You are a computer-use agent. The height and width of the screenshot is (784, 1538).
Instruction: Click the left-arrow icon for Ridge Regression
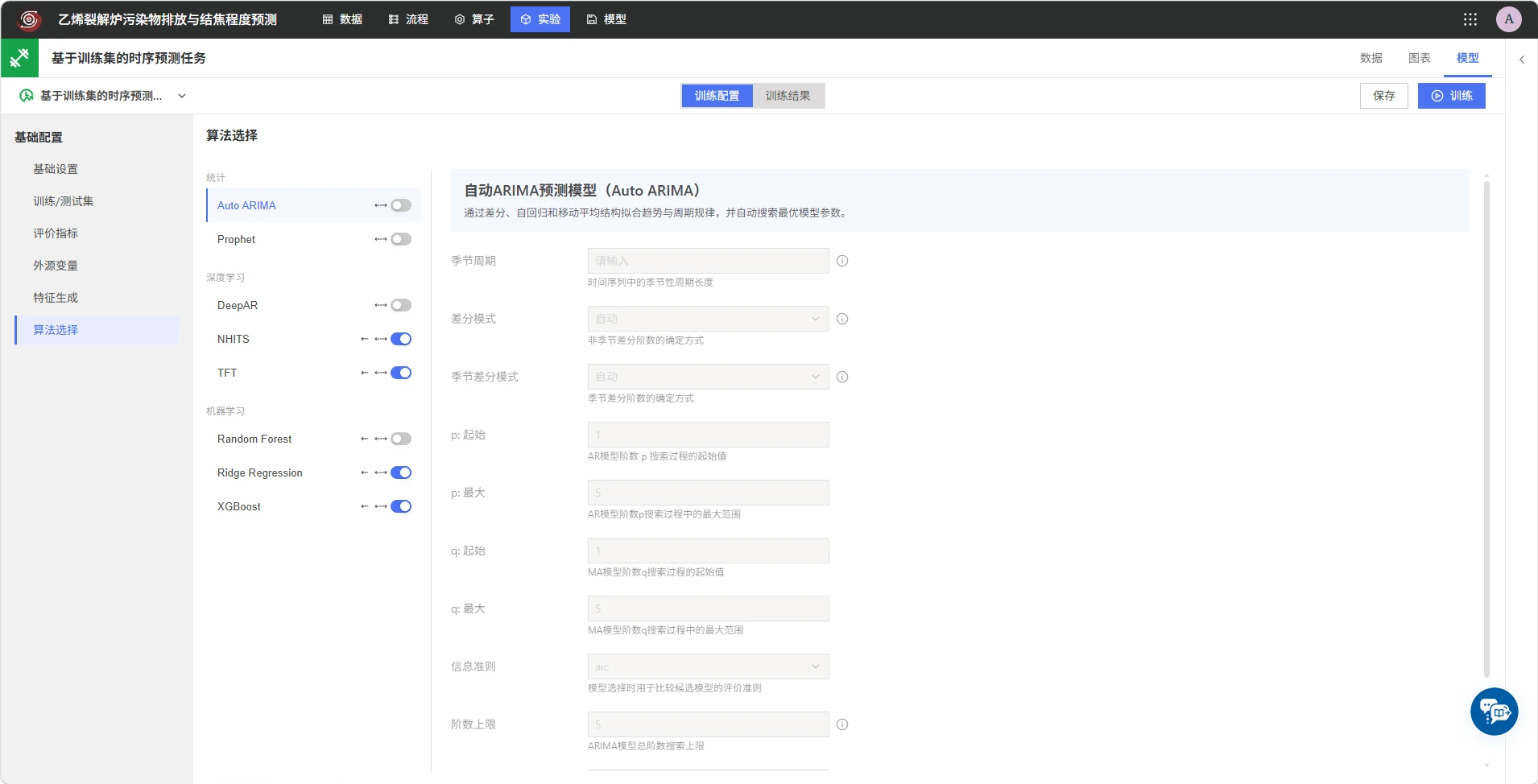click(365, 472)
